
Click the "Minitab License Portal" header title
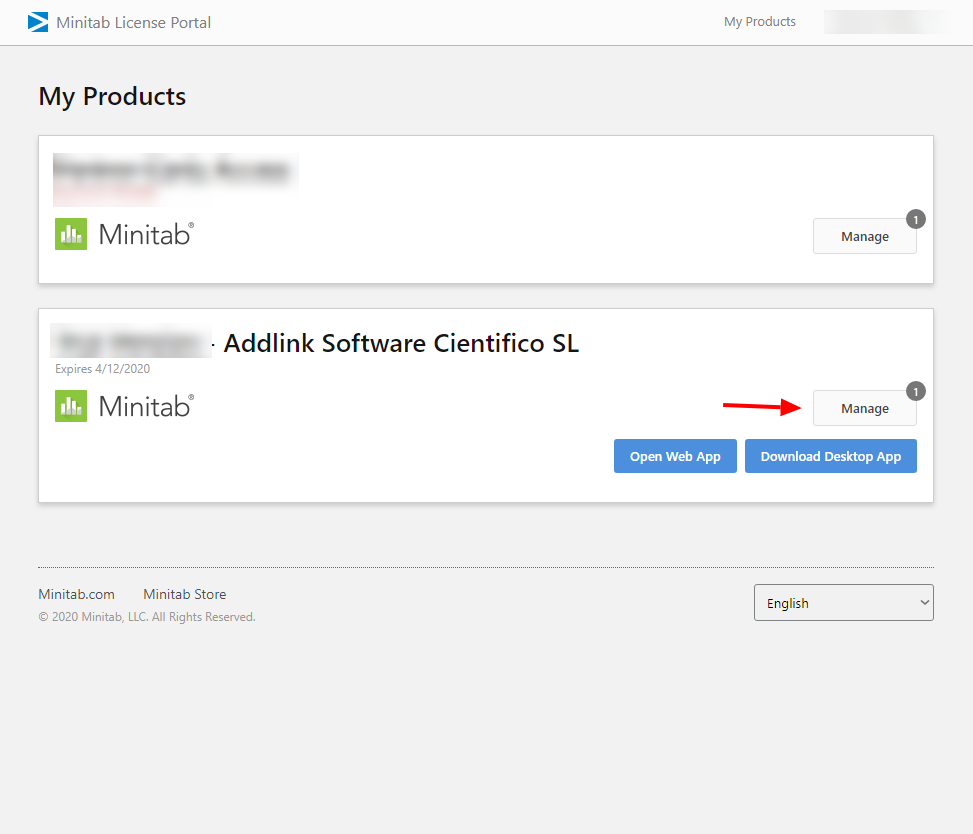pyautogui.click(x=134, y=22)
